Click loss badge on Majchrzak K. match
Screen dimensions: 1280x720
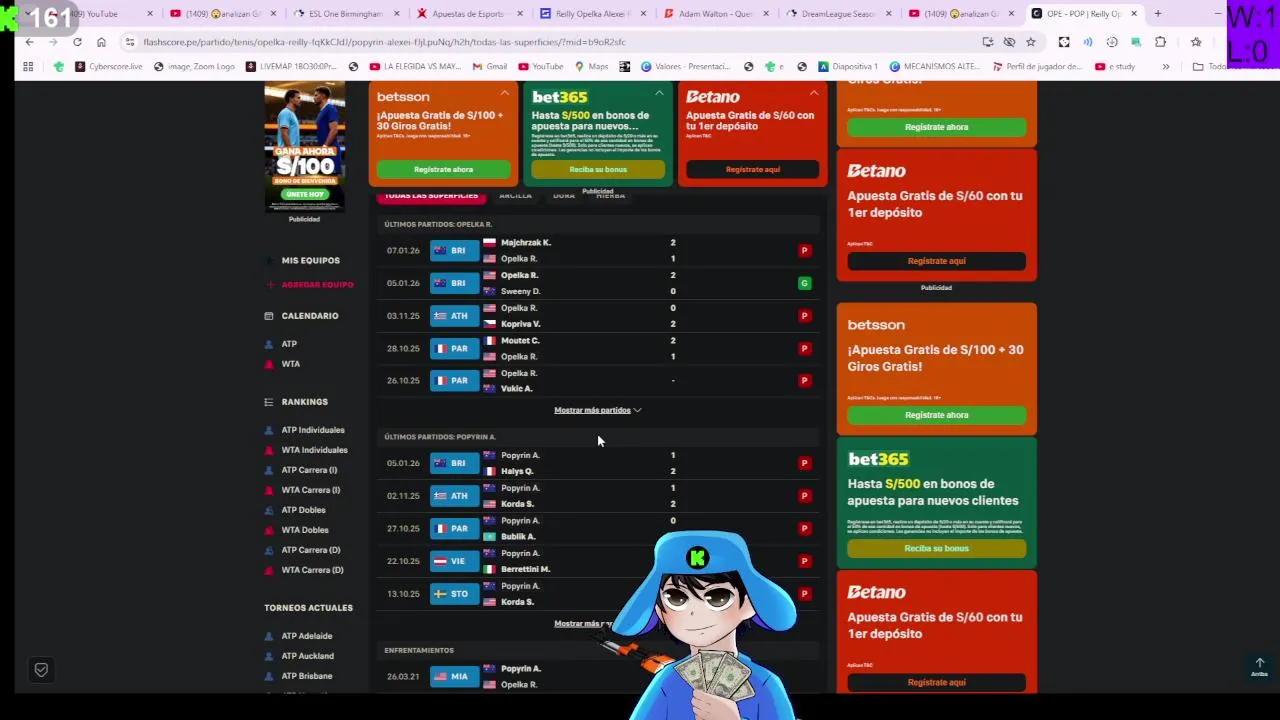tap(804, 251)
